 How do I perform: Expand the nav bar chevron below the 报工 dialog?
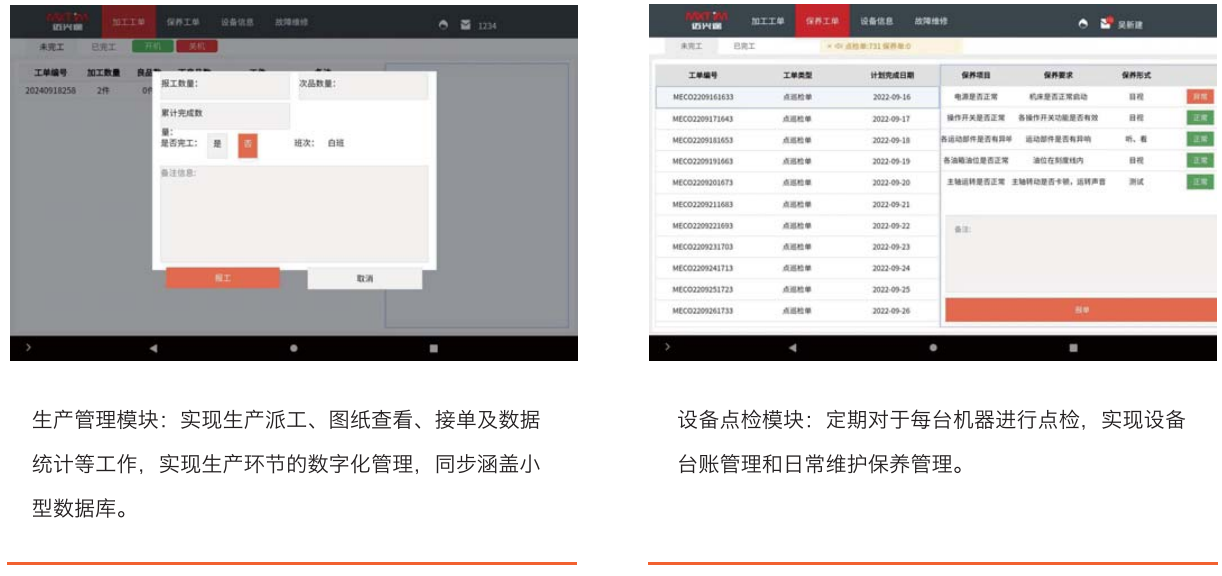(28, 348)
